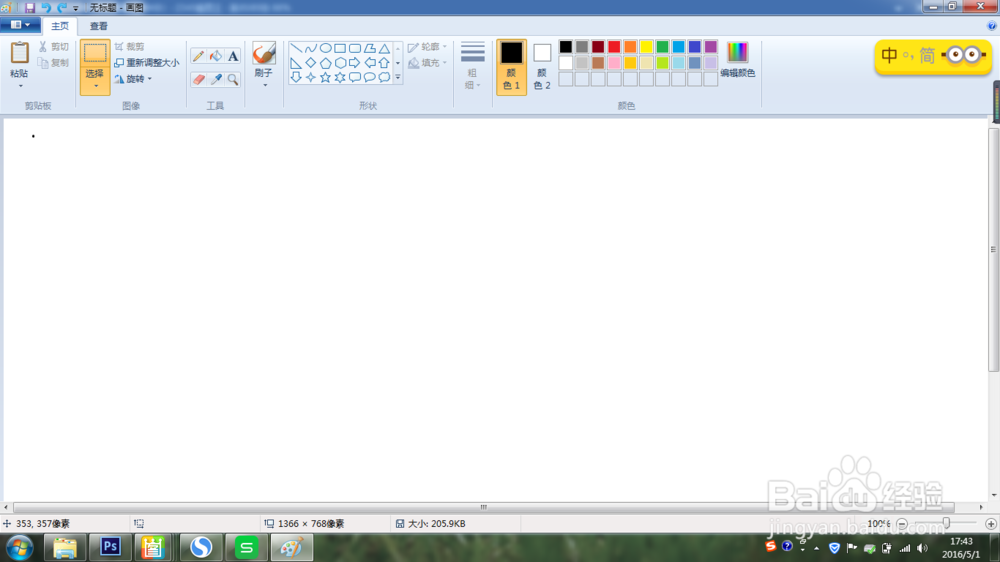Choose the Left arrow shape
This screenshot has width=1000, height=562.
[x=369, y=63]
